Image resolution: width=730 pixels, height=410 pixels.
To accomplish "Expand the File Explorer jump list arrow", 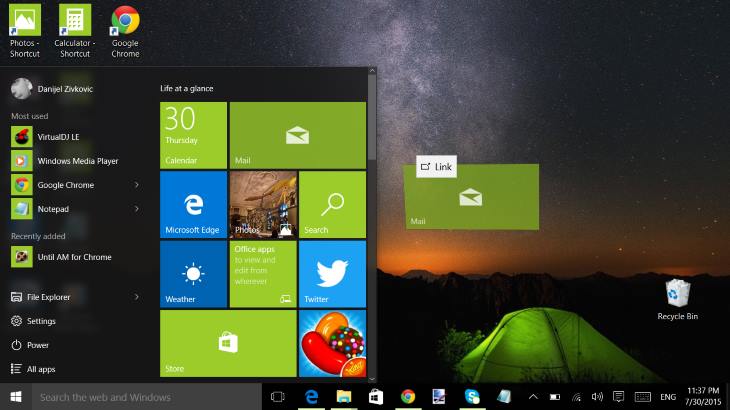I will pyautogui.click(x=136, y=297).
